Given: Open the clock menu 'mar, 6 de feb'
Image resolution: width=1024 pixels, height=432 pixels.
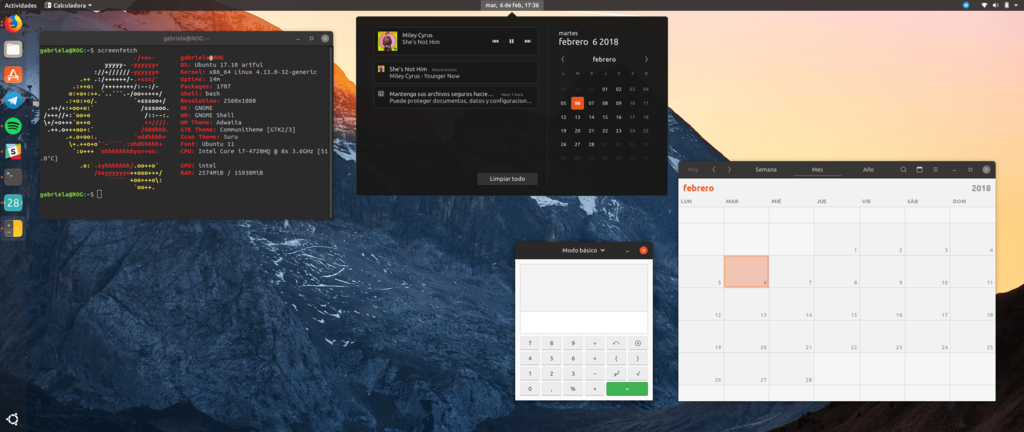Looking at the screenshot, I should (x=512, y=5).
